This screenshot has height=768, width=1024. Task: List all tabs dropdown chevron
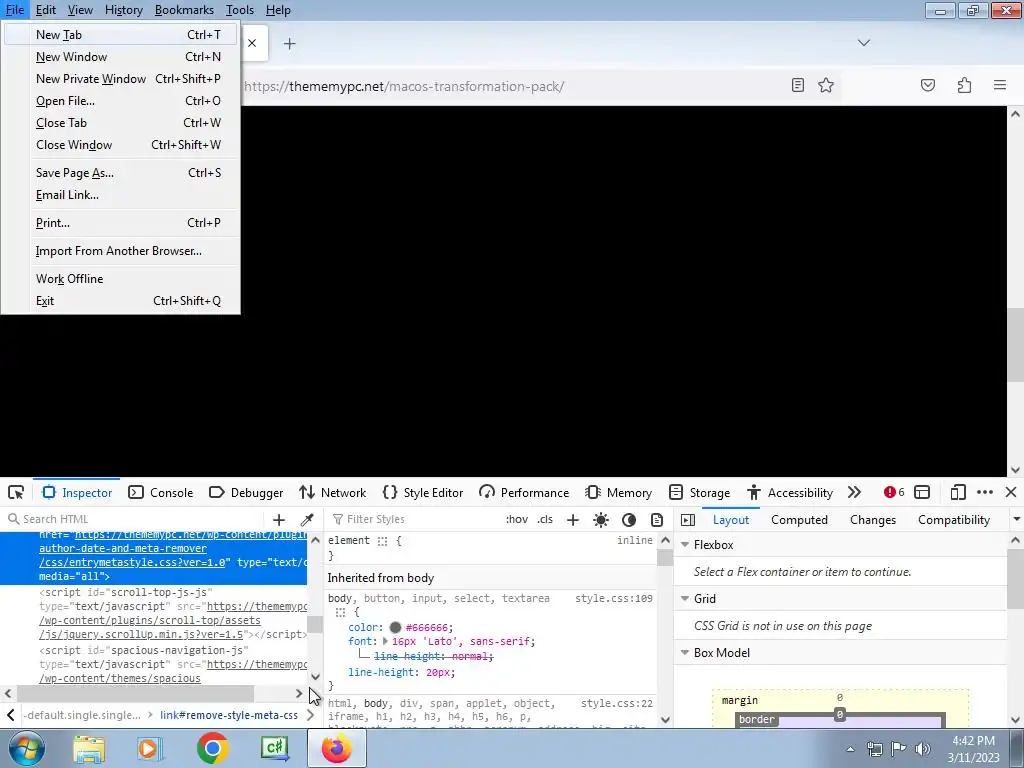pyautogui.click(x=863, y=42)
